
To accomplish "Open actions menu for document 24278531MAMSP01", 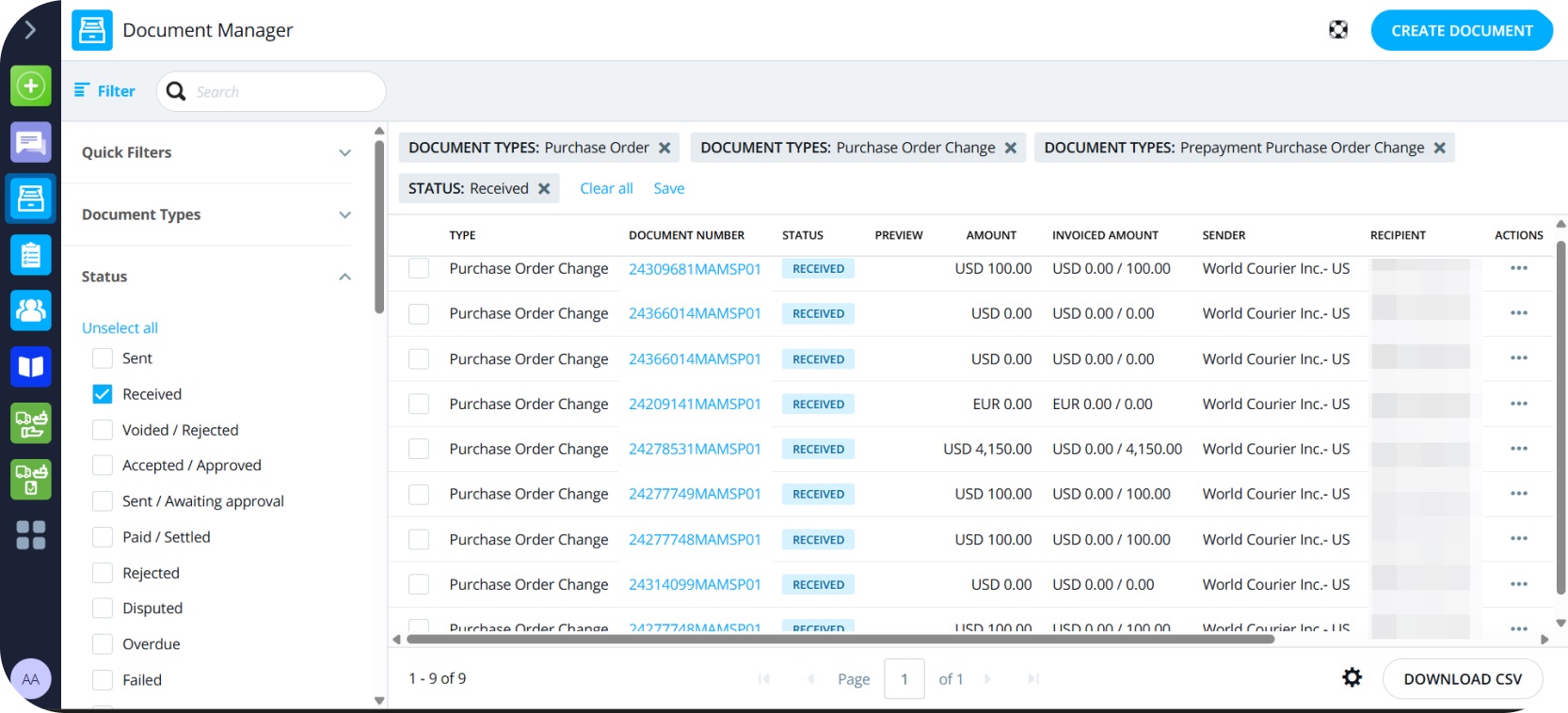I will click(x=1518, y=449).
